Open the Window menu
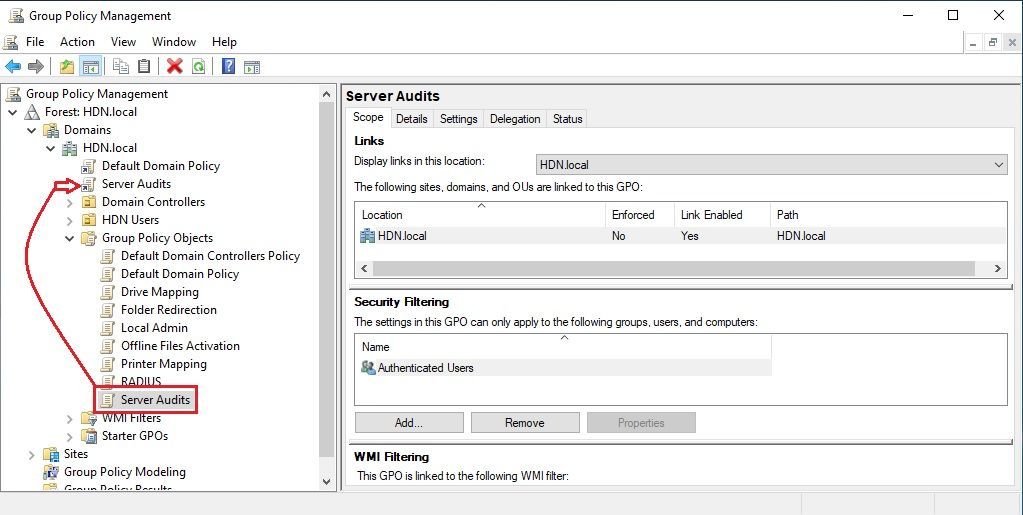The height and width of the screenshot is (515, 1023). 174,42
